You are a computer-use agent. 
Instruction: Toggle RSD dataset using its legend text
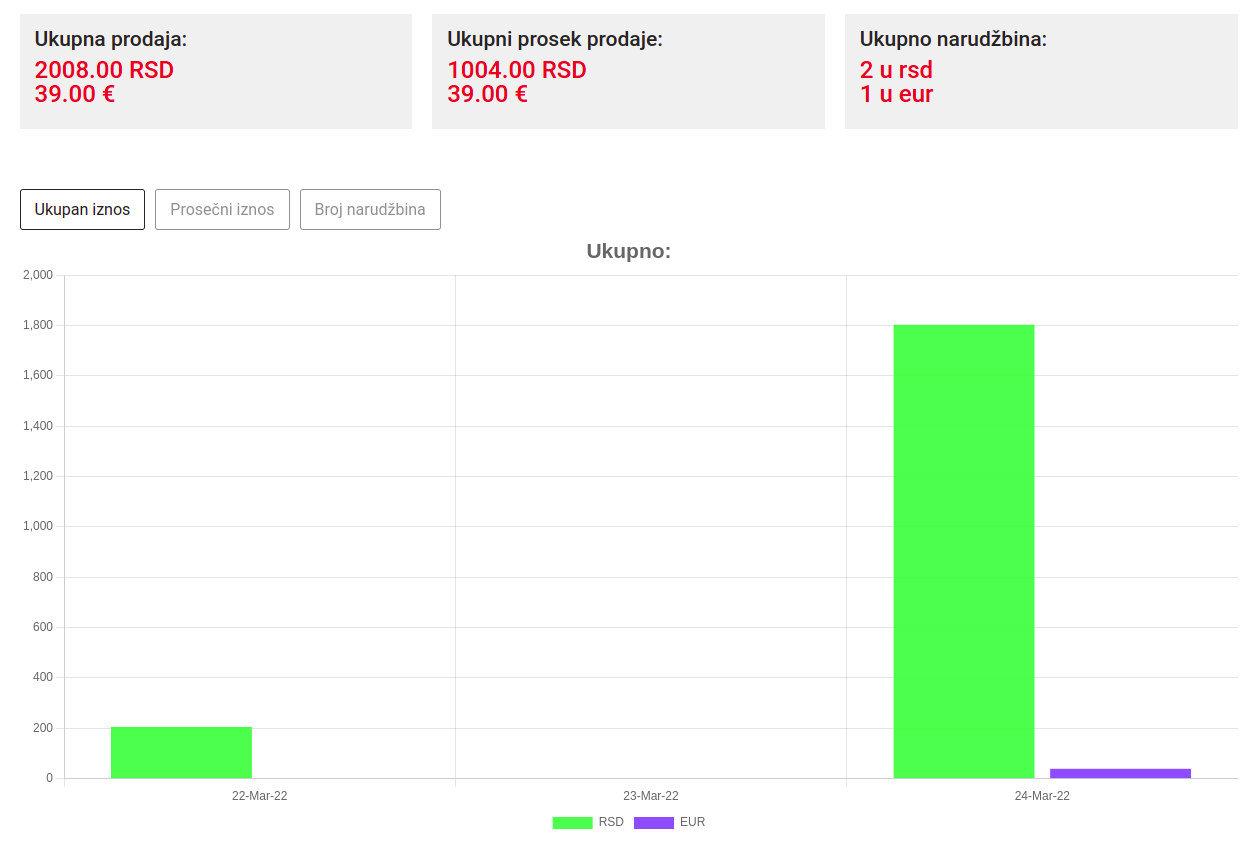(611, 822)
